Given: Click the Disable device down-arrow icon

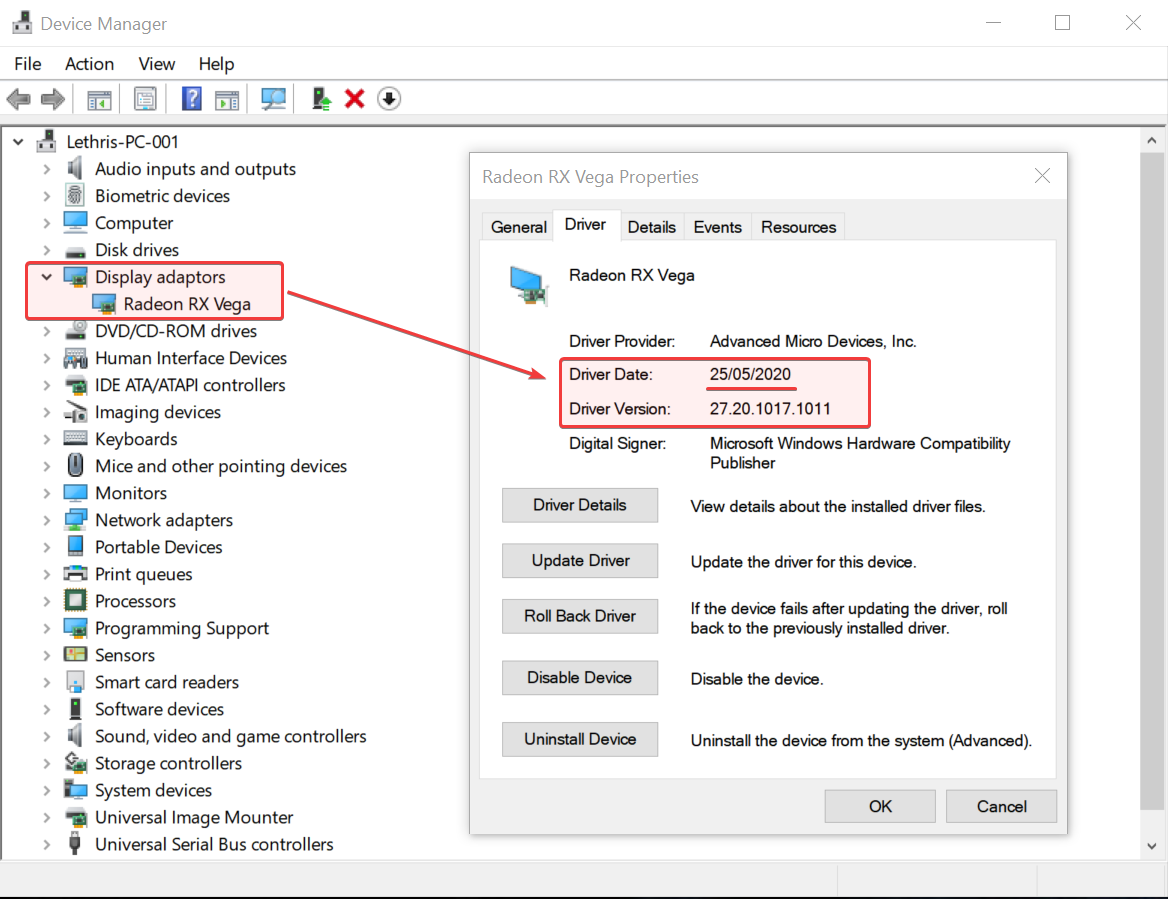Looking at the screenshot, I should coord(389,99).
